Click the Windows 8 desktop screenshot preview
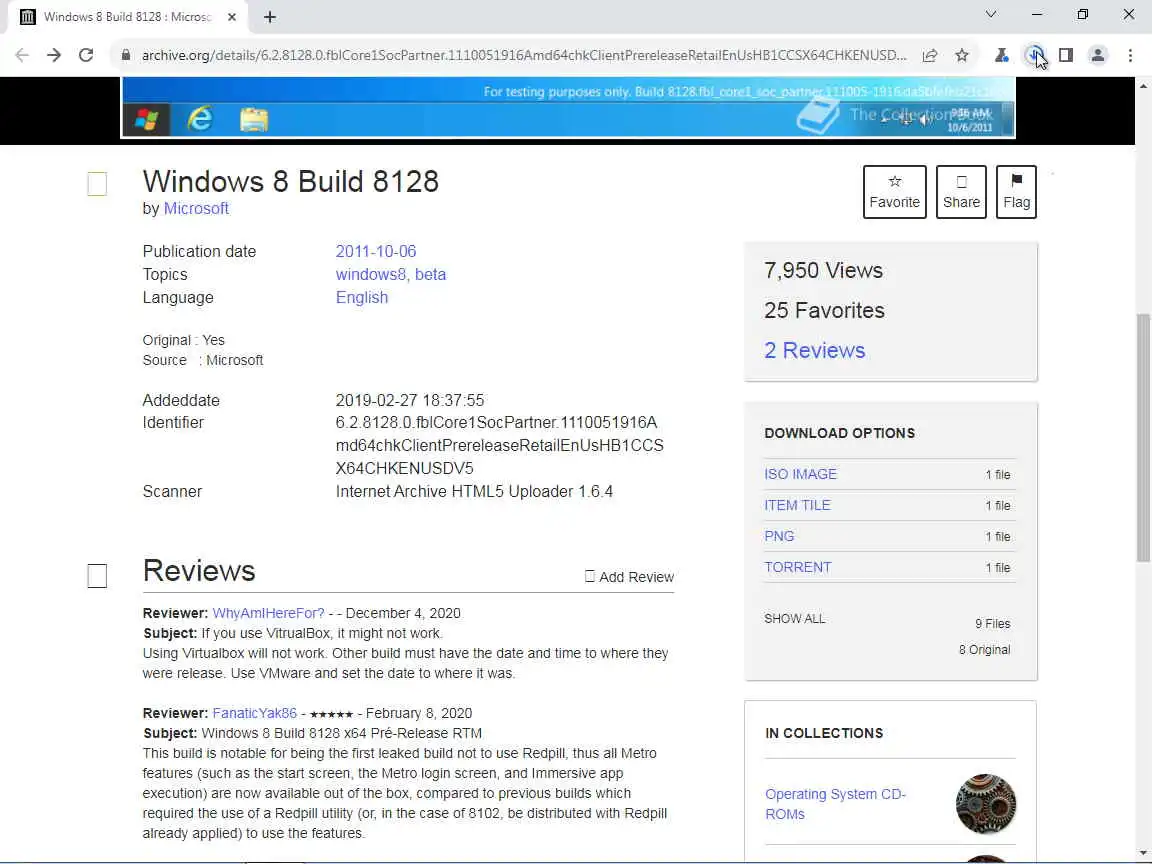1152x864 pixels. point(568,108)
